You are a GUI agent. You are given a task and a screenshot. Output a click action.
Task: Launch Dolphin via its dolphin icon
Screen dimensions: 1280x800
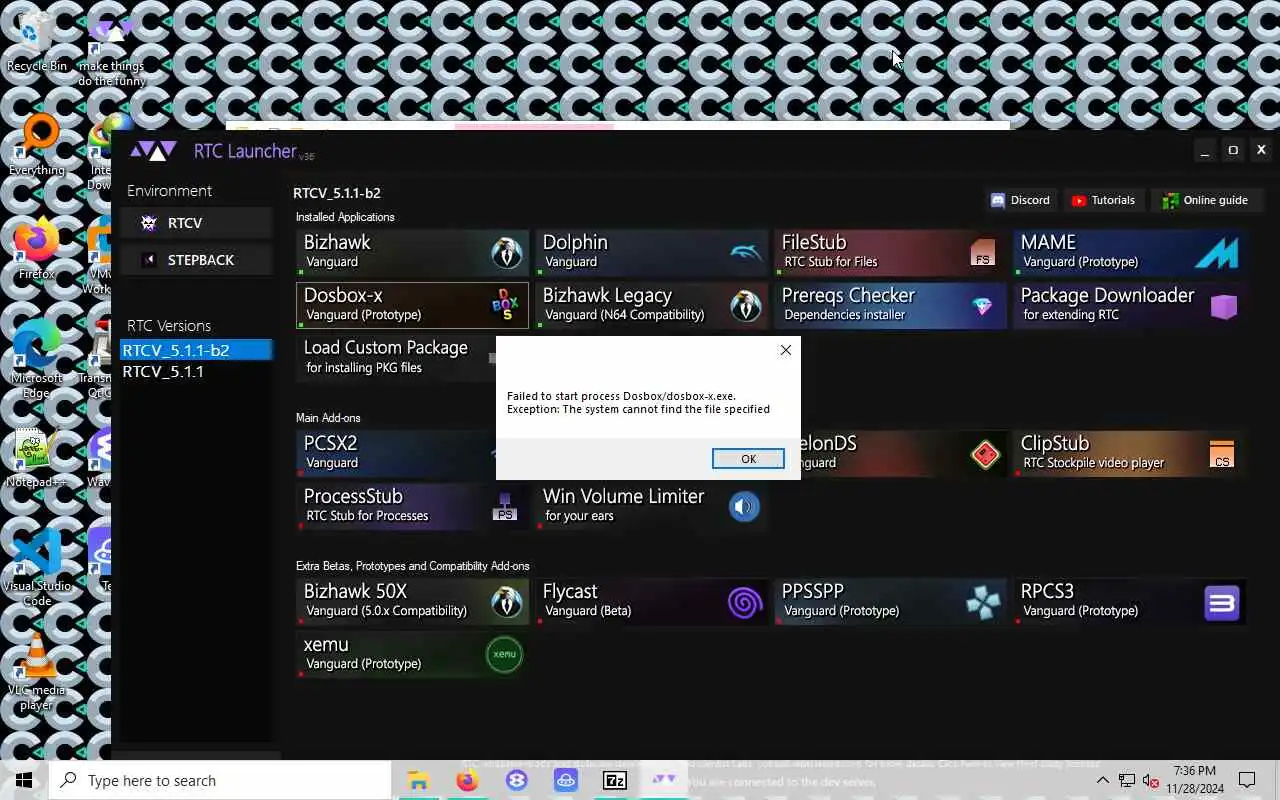pyautogui.click(x=746, y=253)
